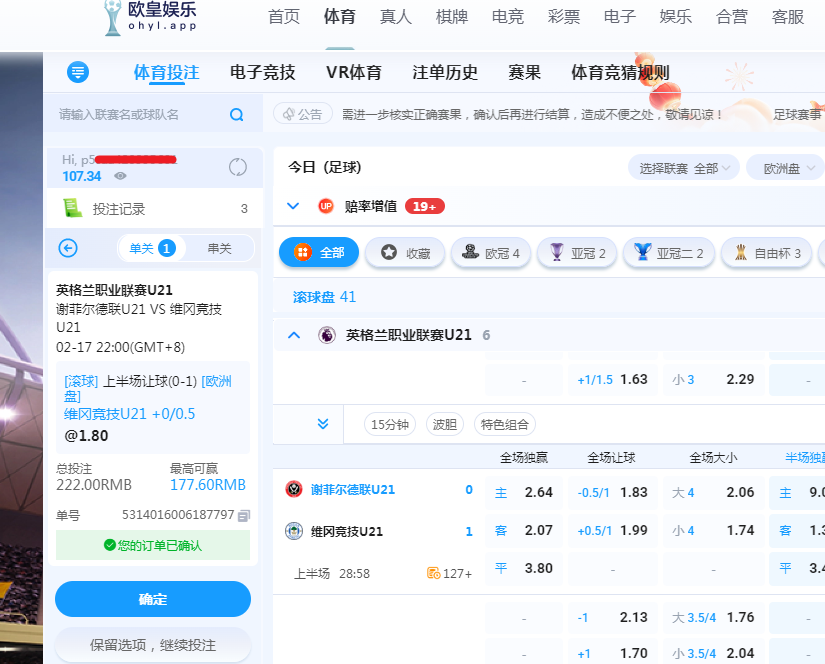Click the back arrow in bet slip
Screen dimensions: 825x664
(68, 248)
